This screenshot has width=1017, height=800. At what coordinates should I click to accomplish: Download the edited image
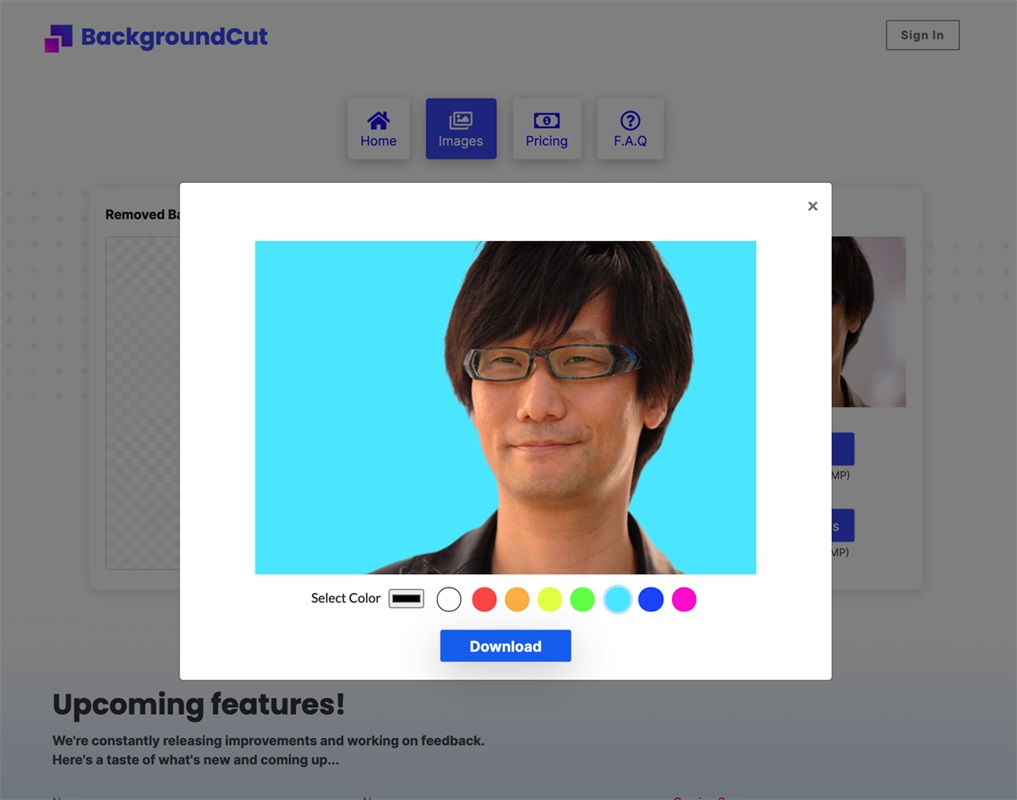pos(505,646)
